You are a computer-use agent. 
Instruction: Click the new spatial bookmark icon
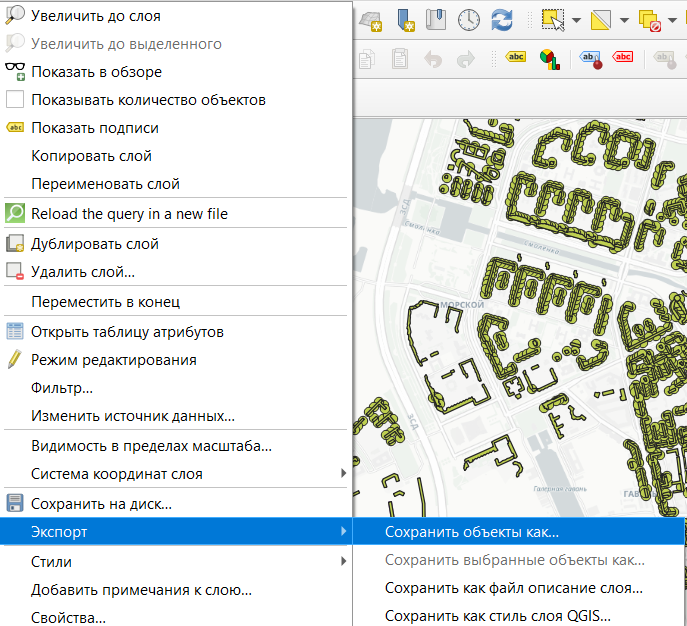tap(406, 20)
